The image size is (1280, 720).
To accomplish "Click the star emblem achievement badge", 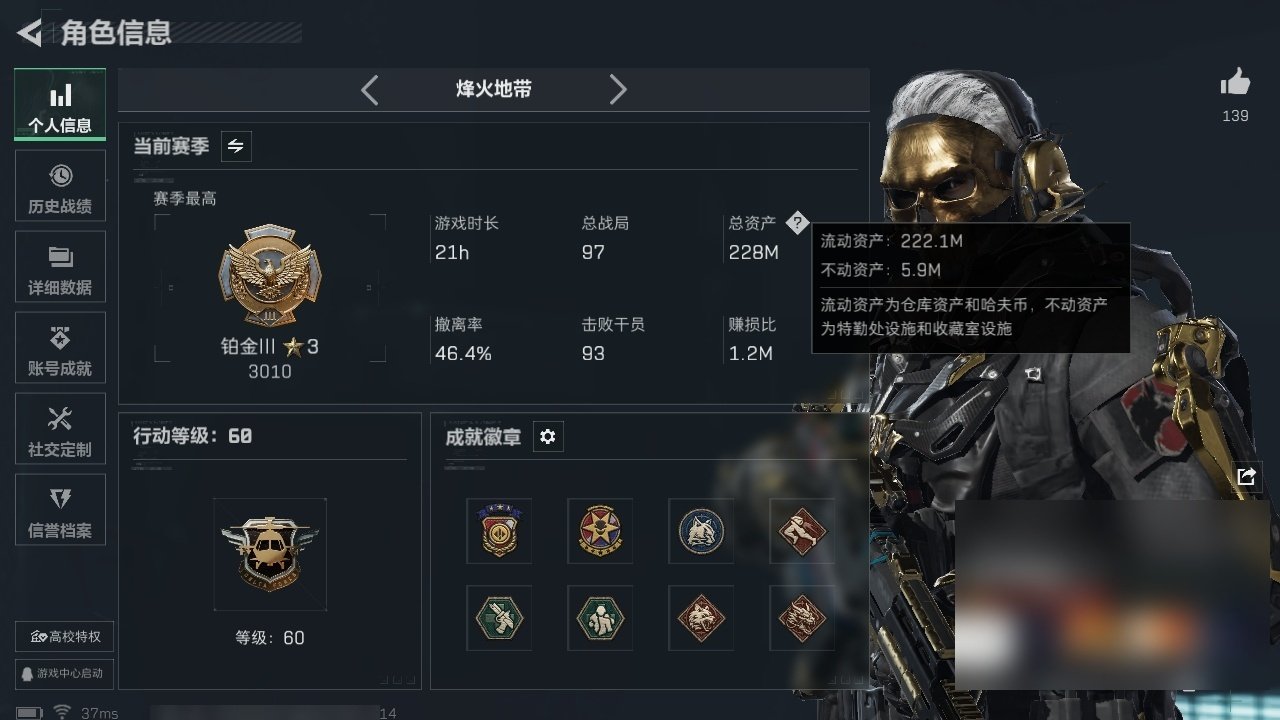I will [x=600, y=531].
